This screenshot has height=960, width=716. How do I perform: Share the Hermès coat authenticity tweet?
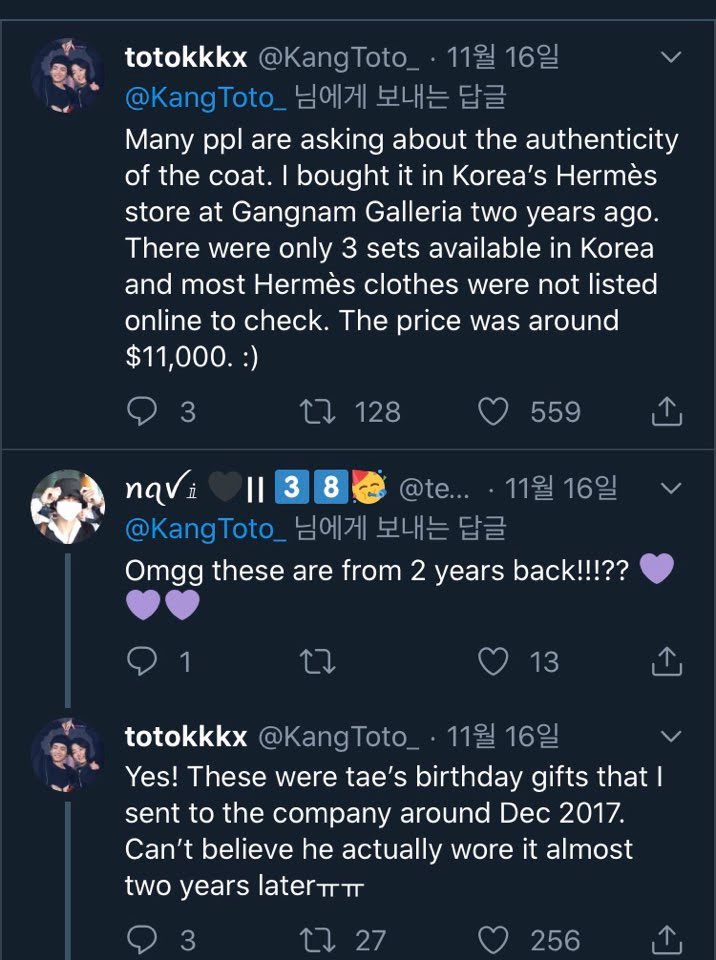667,411
